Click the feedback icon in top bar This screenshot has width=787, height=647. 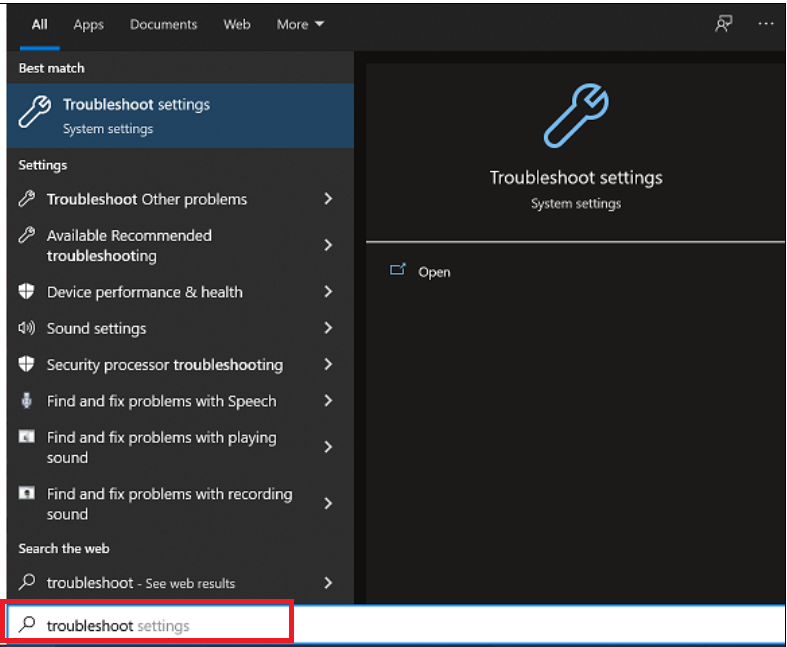[x=723, y=24]
